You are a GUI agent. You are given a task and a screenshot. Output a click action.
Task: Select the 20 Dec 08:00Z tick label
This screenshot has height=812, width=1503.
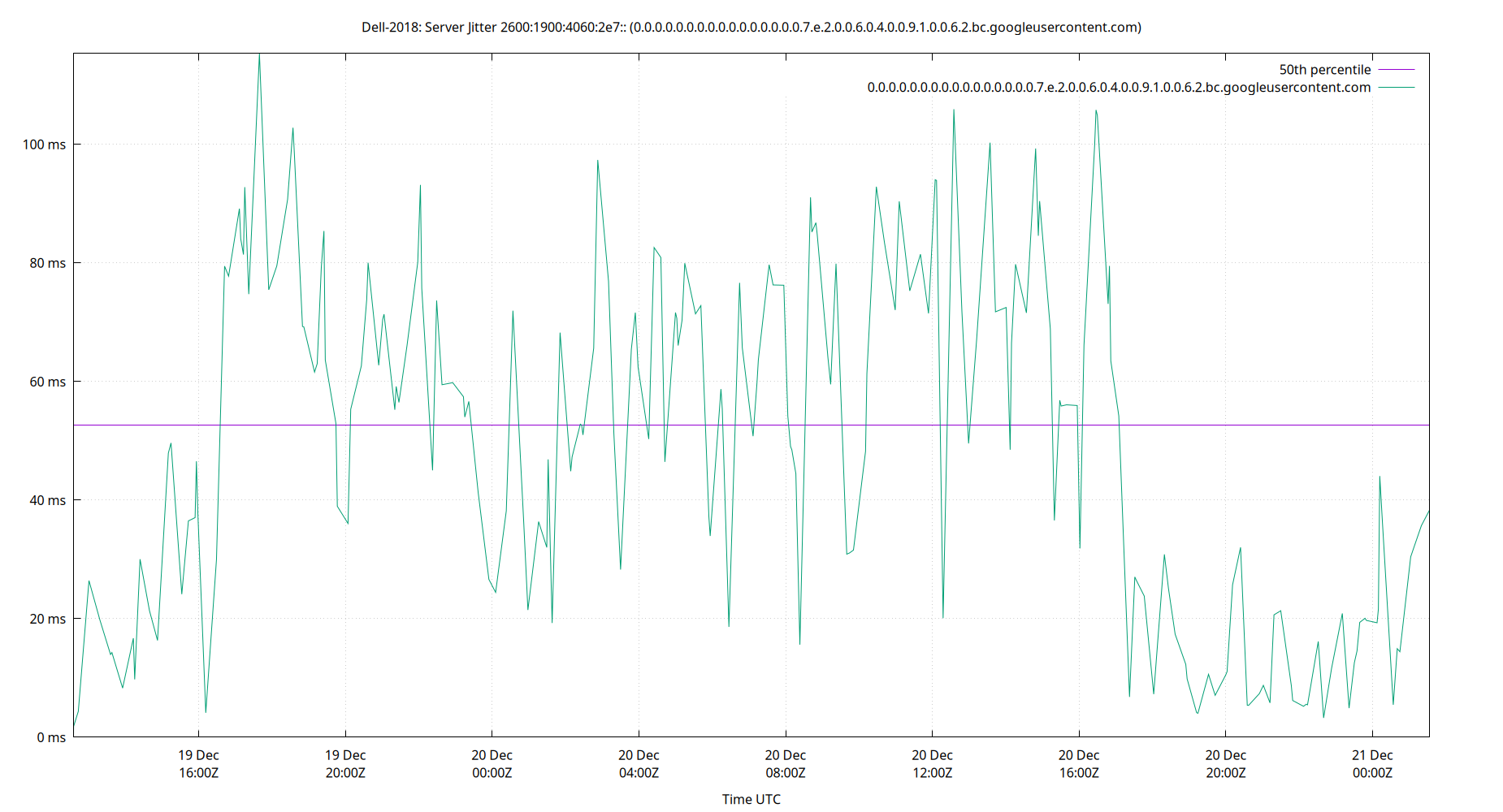(x=785, y=764)
